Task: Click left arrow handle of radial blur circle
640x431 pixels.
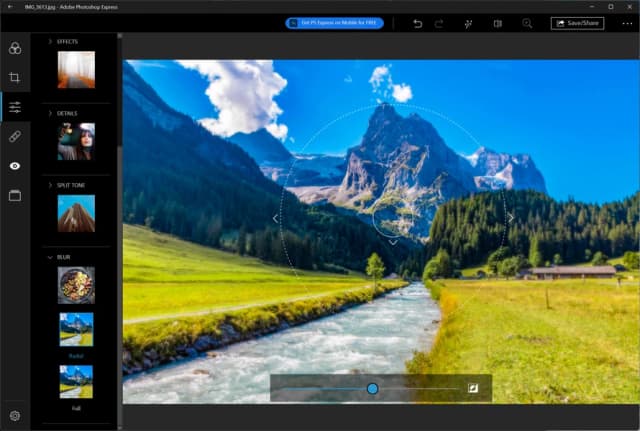Action: tap(276, 219)
